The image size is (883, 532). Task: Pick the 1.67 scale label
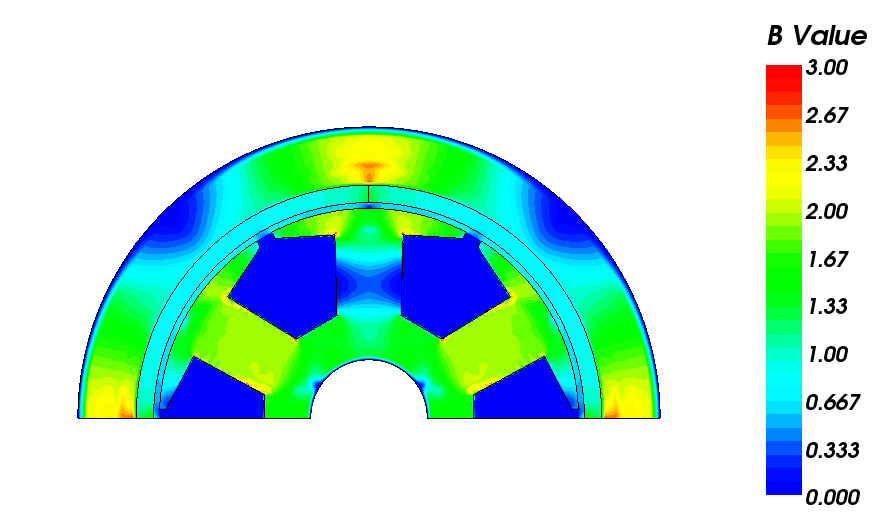point(826,259)
